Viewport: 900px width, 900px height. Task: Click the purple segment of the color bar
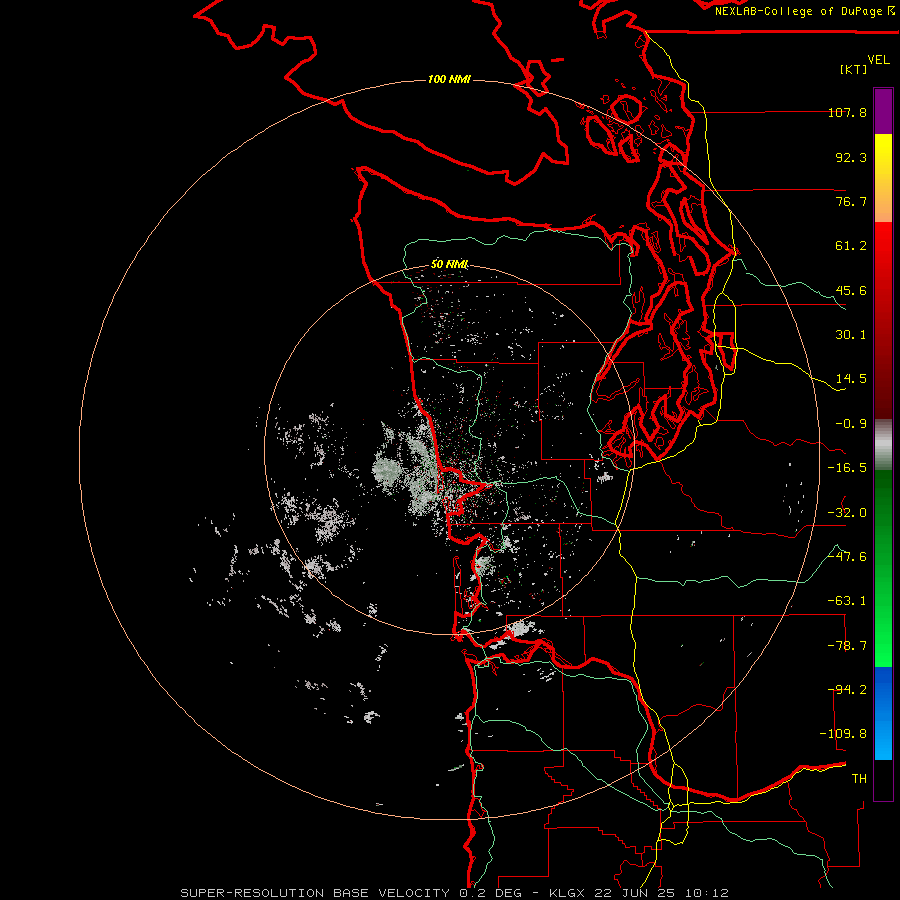click(x=883, y=111)
